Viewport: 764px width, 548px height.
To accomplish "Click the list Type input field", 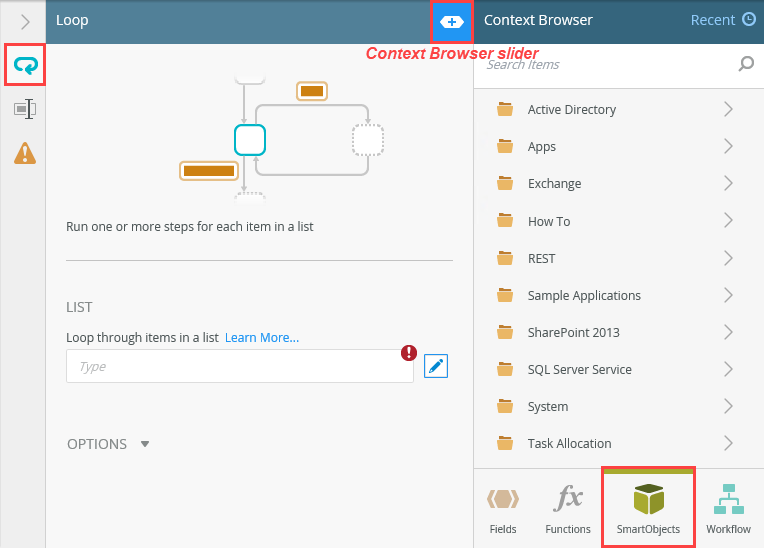I will tap(240, 366).
